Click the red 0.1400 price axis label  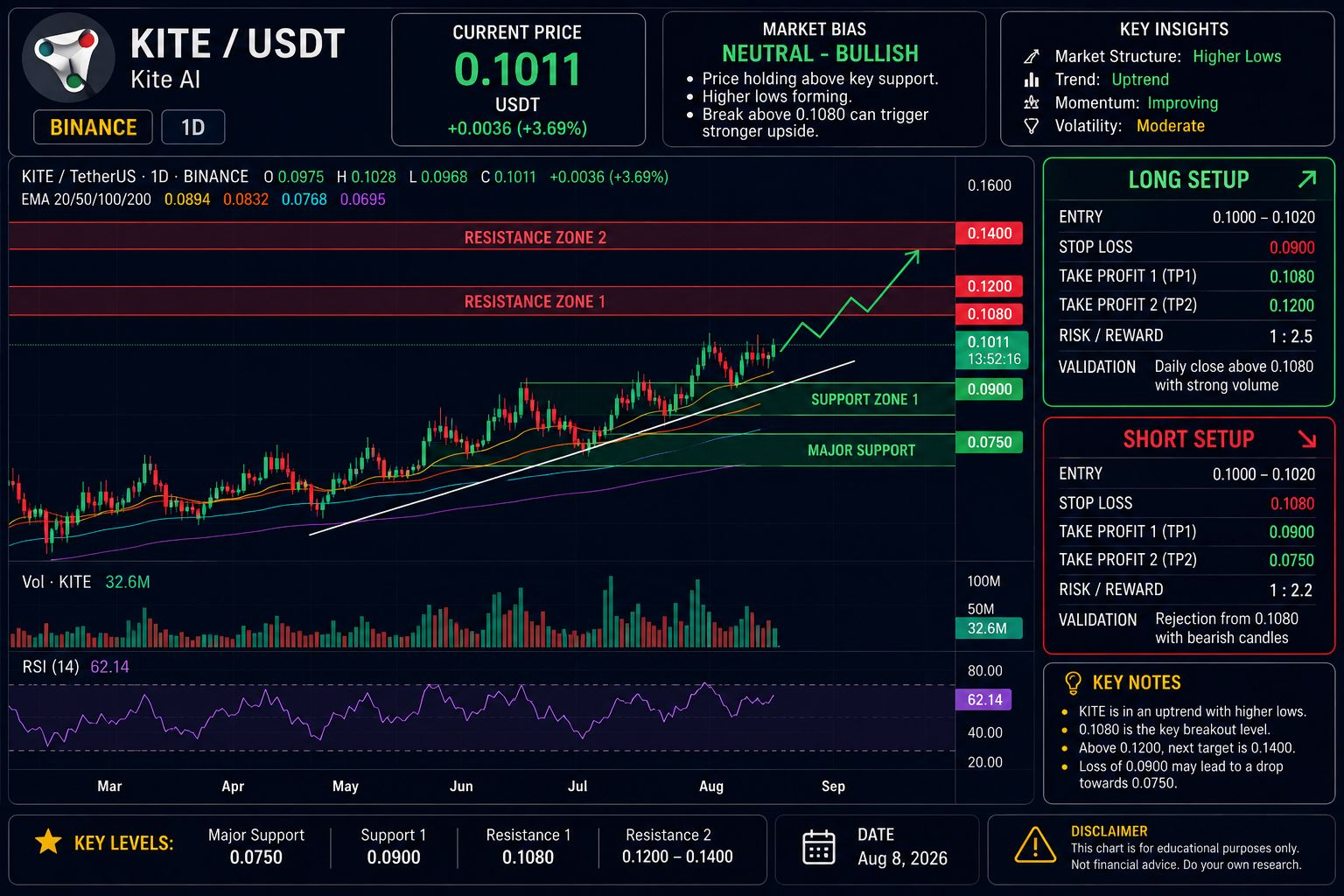[989, 234]
